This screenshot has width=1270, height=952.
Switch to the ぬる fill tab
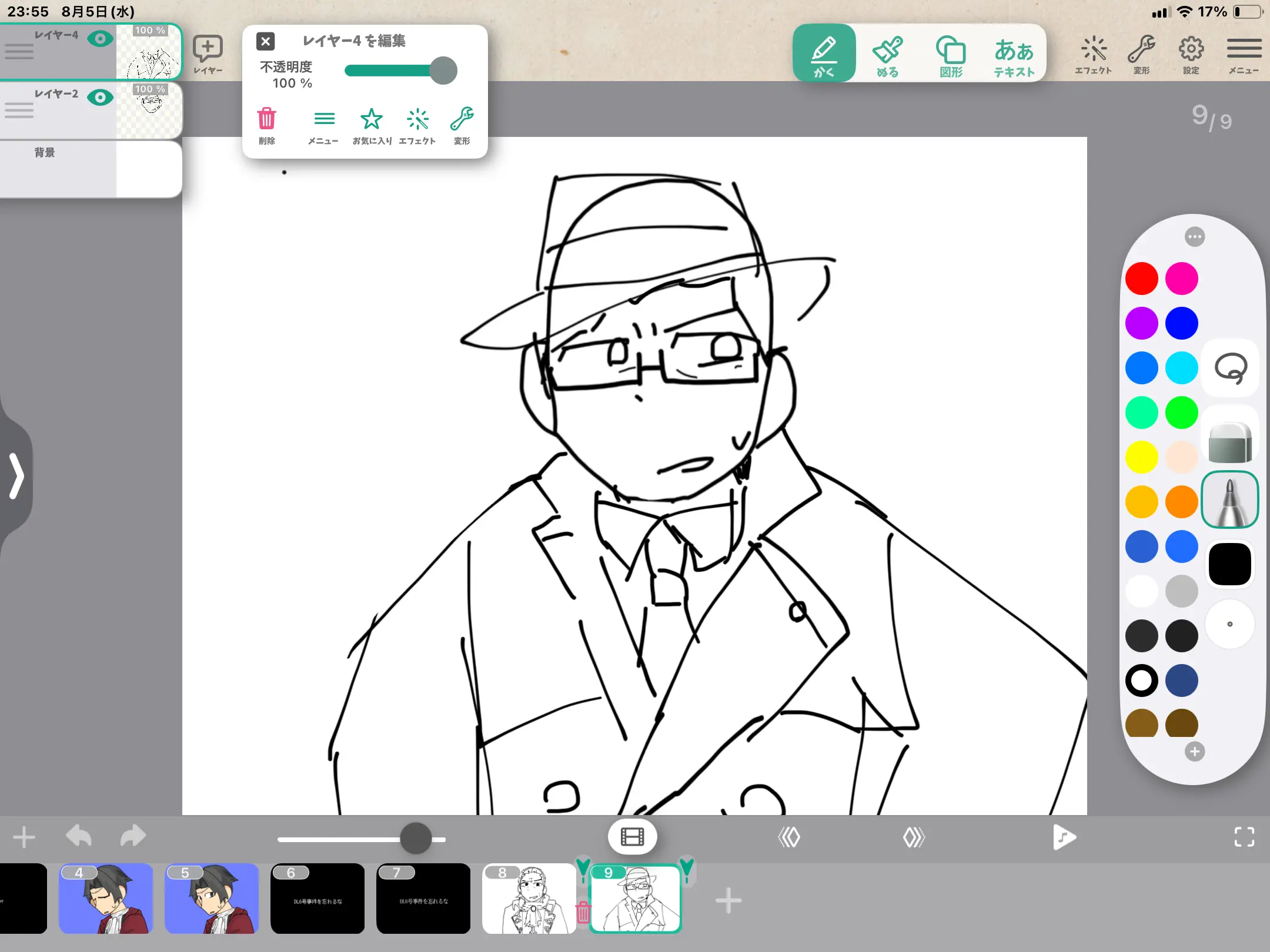[888, 54]
